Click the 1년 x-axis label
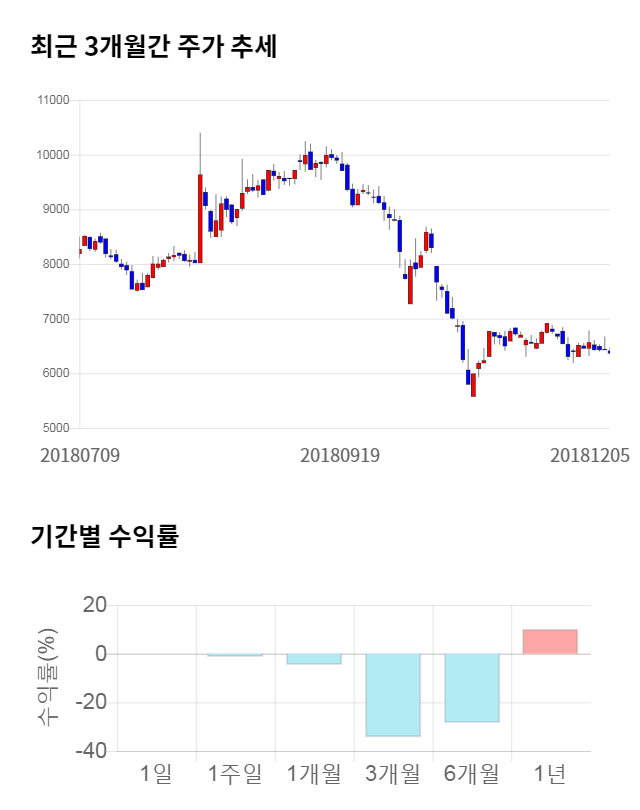 click(550, 773)
